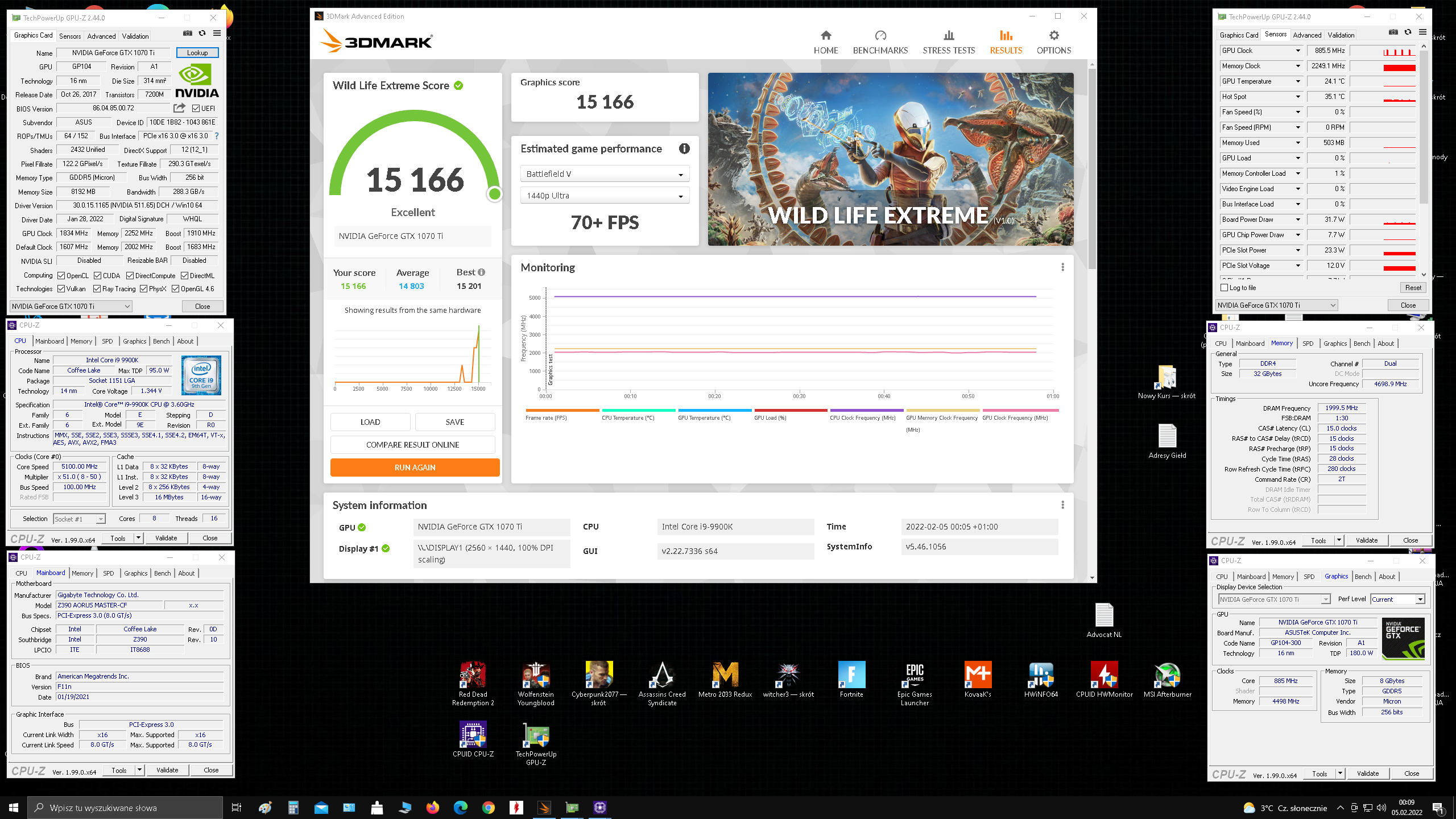Viewport: 1456px width, 819px height.
Task: Click COMPARE RESULT ONLINE button
Action: (413, 445)
